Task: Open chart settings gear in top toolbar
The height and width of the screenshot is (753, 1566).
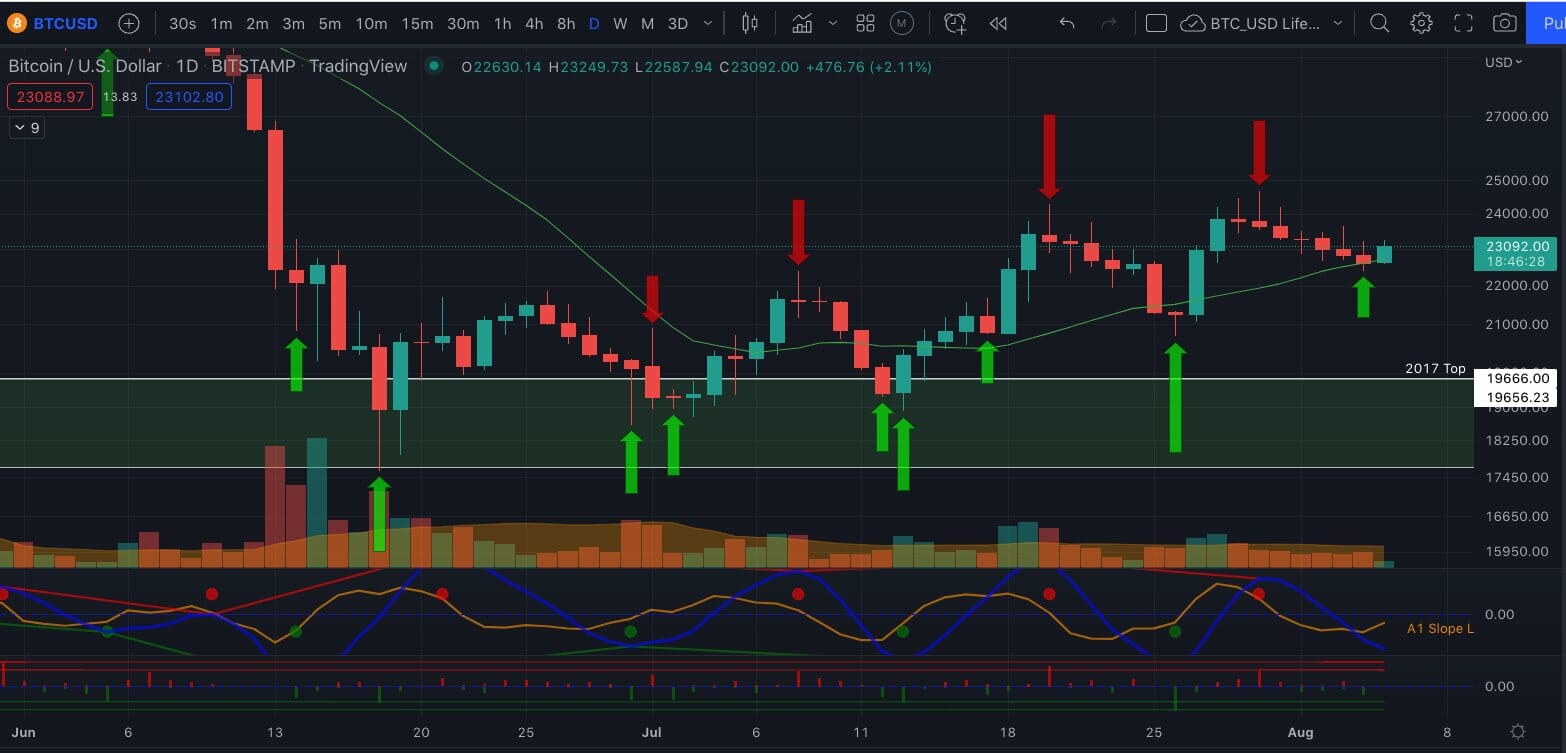Action: click(x=1421, y=23)
